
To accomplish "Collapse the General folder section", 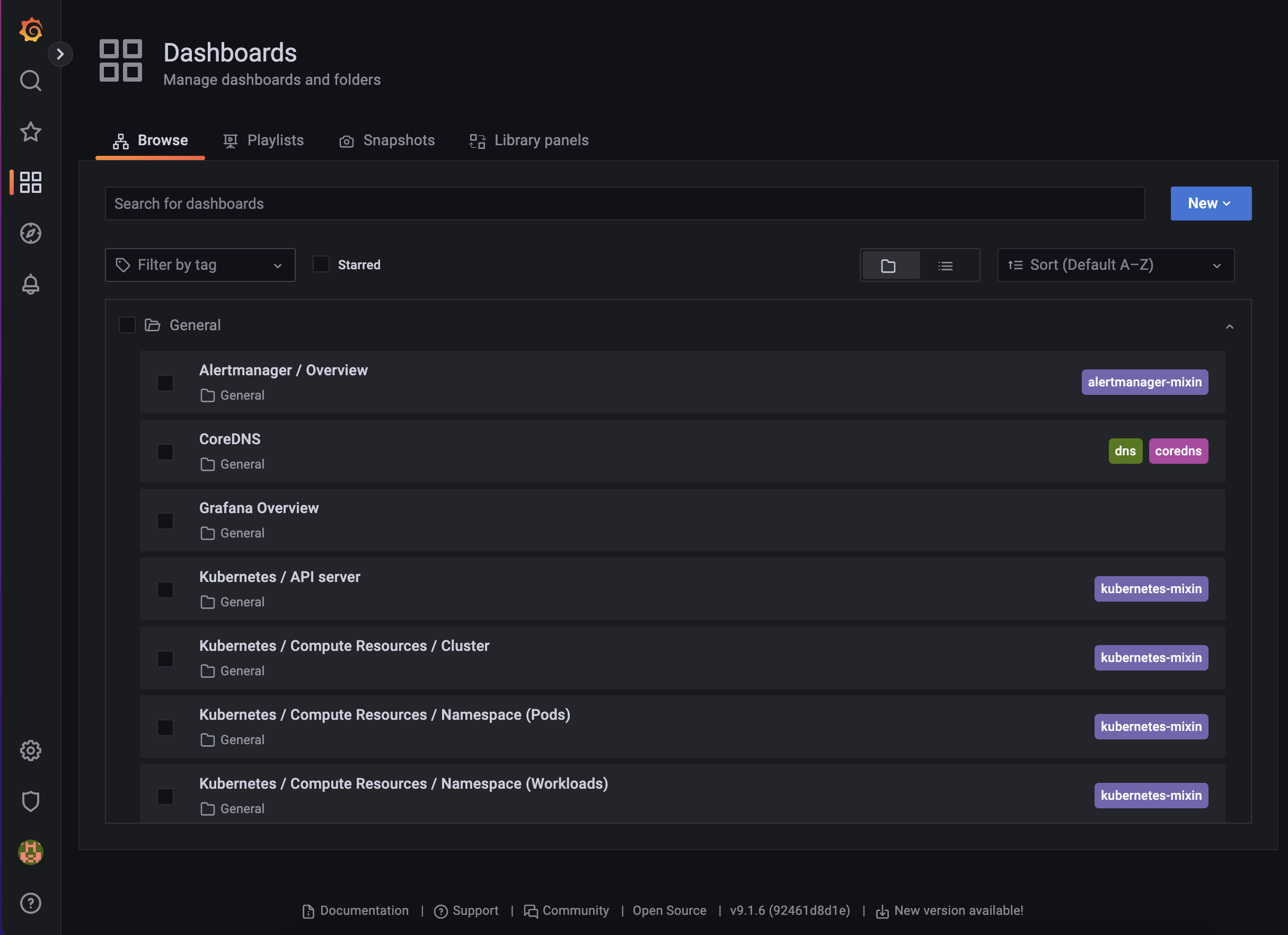I will click(x=1229, y=326).
